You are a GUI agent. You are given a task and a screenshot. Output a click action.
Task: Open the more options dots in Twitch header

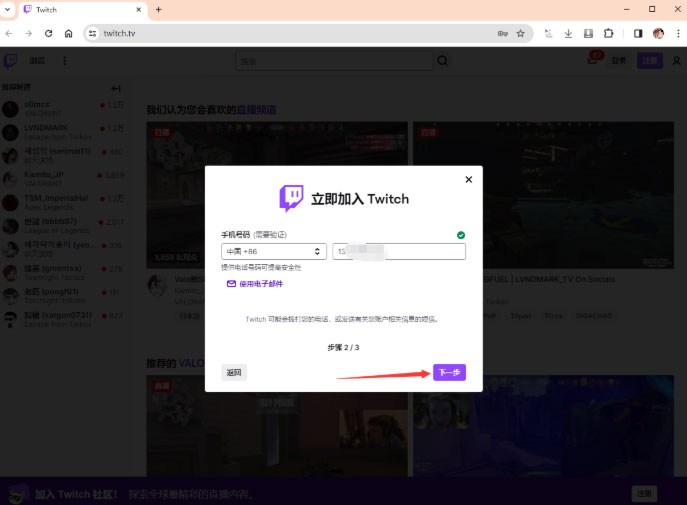(65, 61)
